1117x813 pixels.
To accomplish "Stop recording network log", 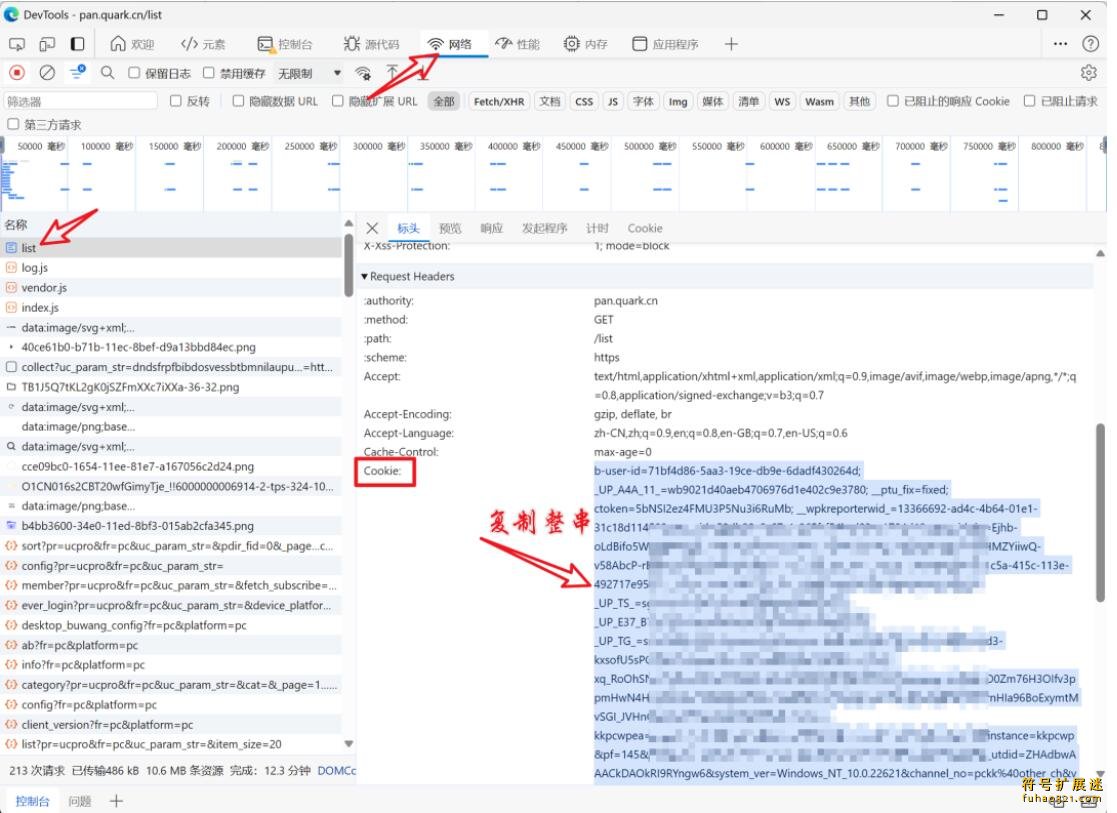I will (x=17, y=73).
